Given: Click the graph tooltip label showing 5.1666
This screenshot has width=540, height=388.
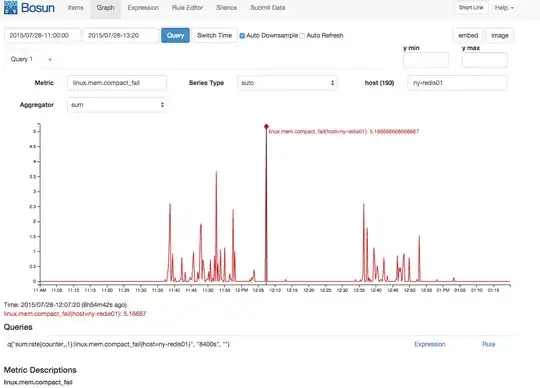Looking at the screenshot, I should click(x=344, y=132).
